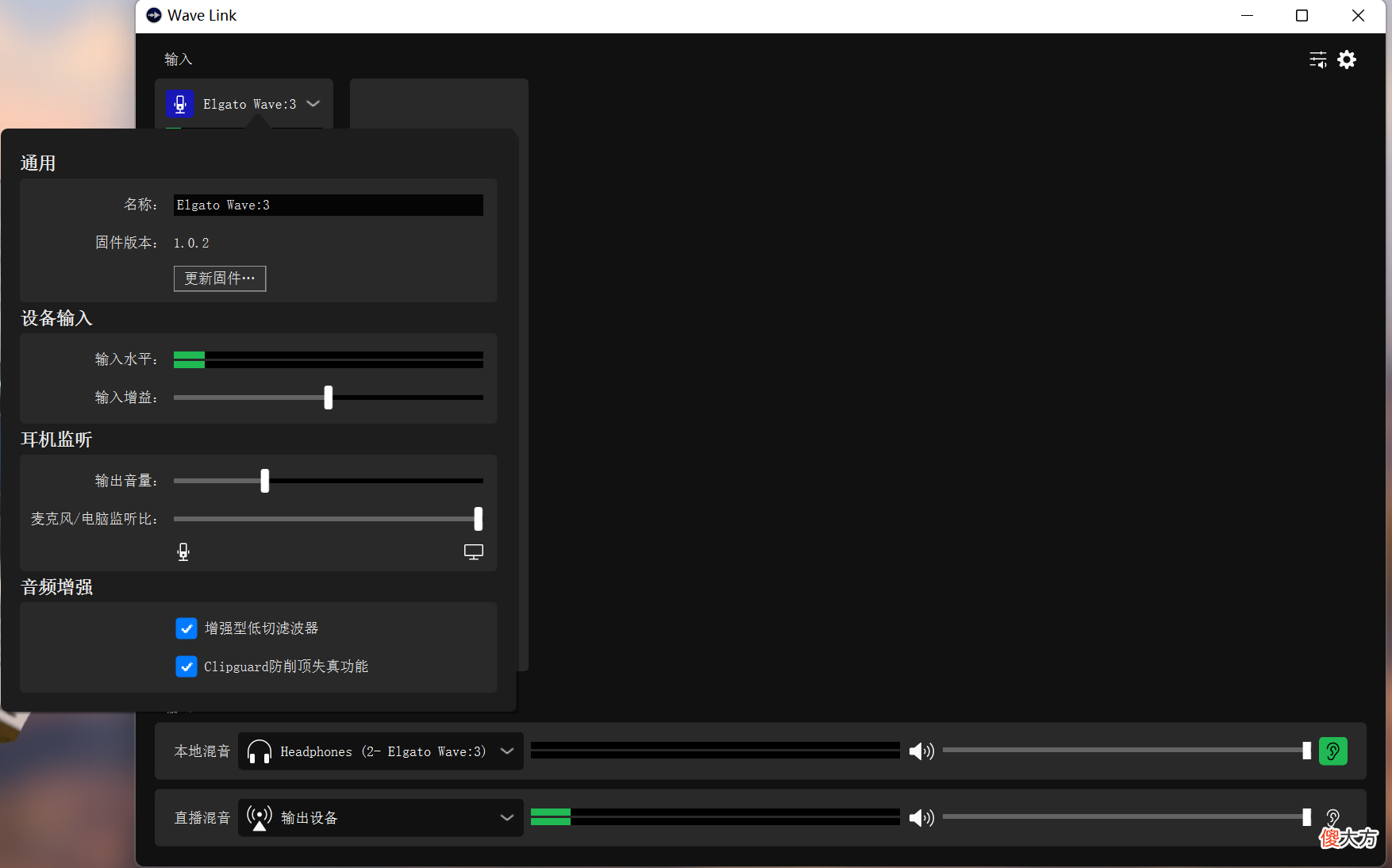Screen dimensions: 1392x868
Task: Minimize the Wave Link window
Action: tap(1247, 16)
